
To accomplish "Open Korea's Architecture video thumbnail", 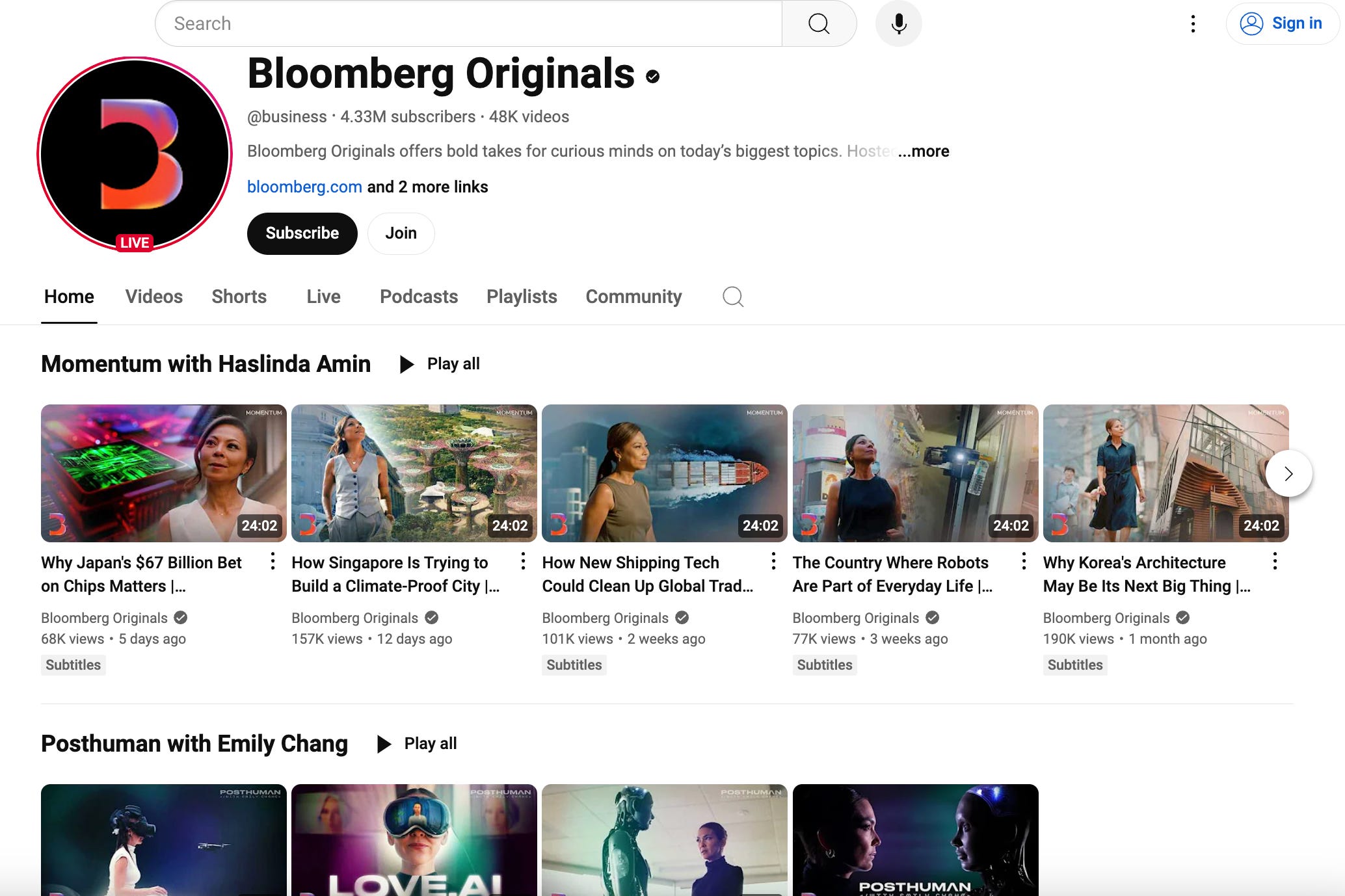I will (1165, 473).
